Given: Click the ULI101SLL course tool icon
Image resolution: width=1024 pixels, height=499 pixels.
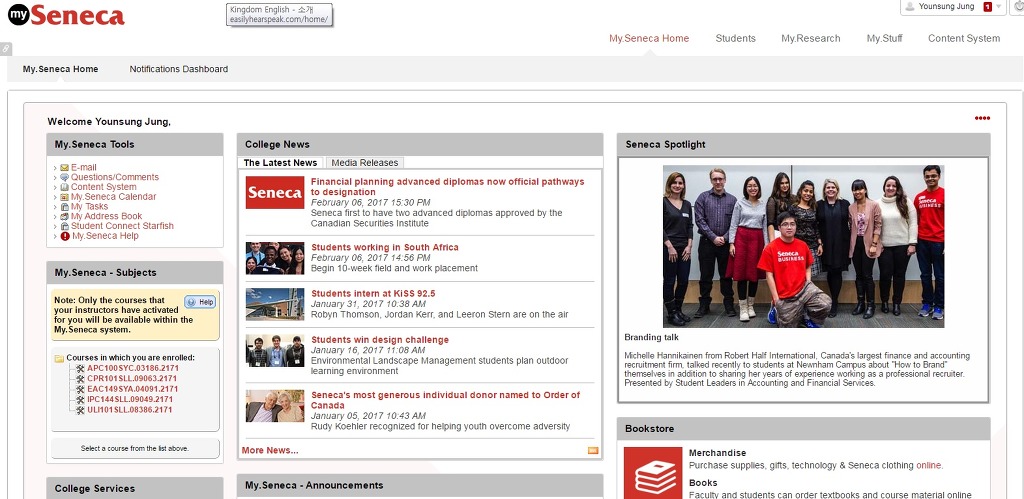Looking at the screenshot, I should pyautogui.click(x=80, y=410).
